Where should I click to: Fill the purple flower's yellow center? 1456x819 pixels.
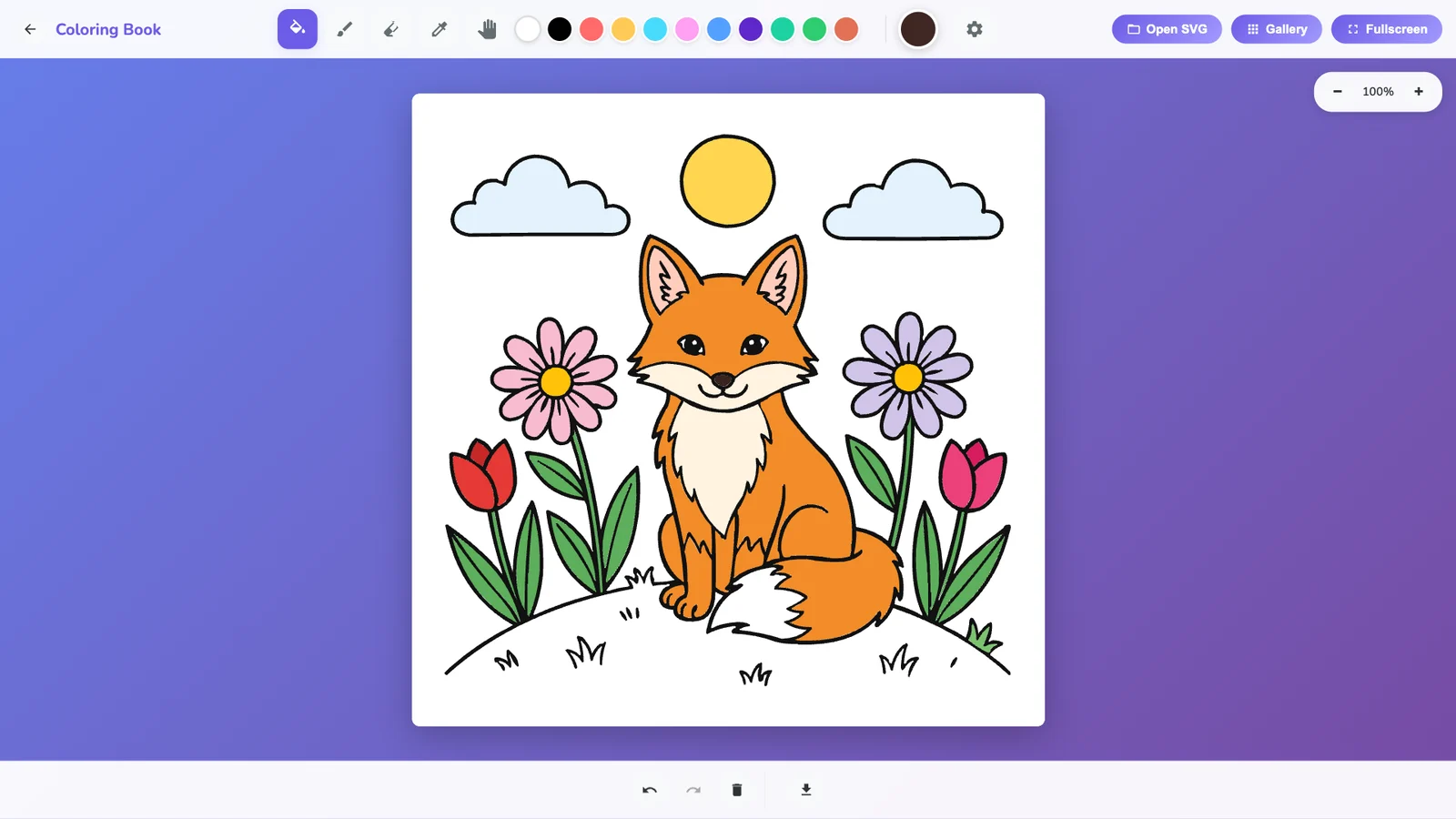coord(908,377)
